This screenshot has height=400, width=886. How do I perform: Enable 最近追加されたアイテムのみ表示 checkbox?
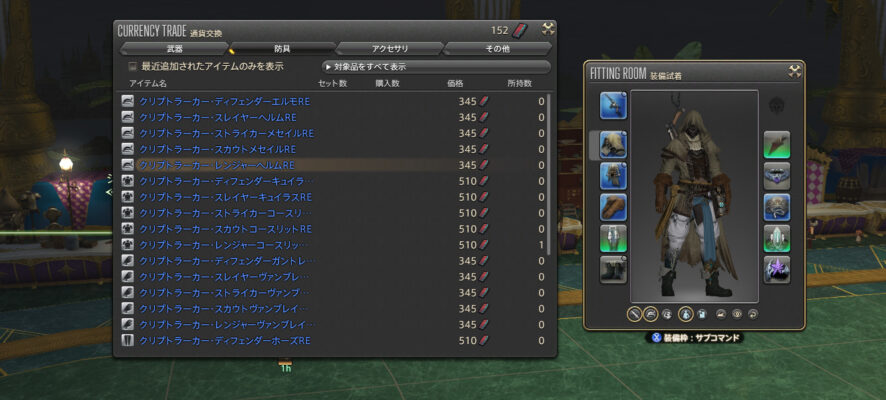point(133,67)
